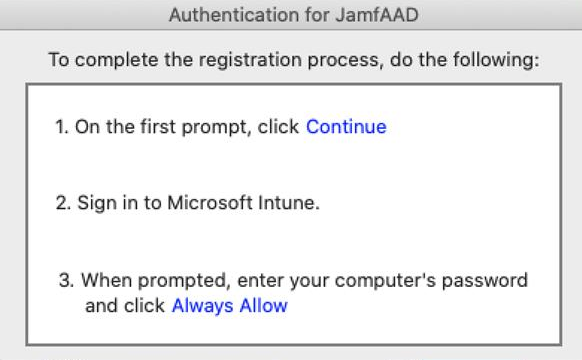This screenshot has height=360, width=582.
Task: Click the step number 3 marker
Action: pyautogui.click(x=66, y=281)
